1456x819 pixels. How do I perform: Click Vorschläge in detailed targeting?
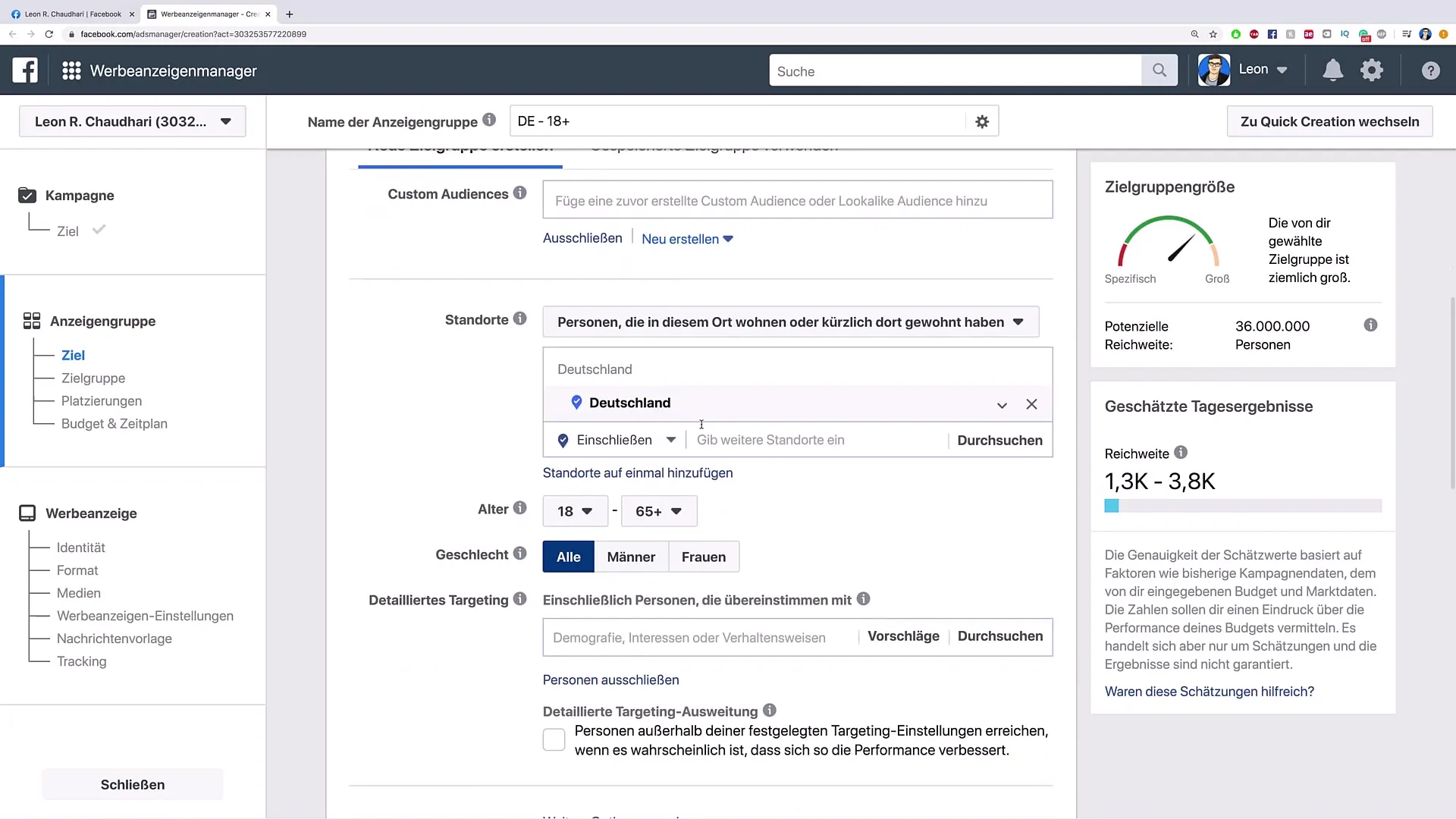click(x=903, y=636)
